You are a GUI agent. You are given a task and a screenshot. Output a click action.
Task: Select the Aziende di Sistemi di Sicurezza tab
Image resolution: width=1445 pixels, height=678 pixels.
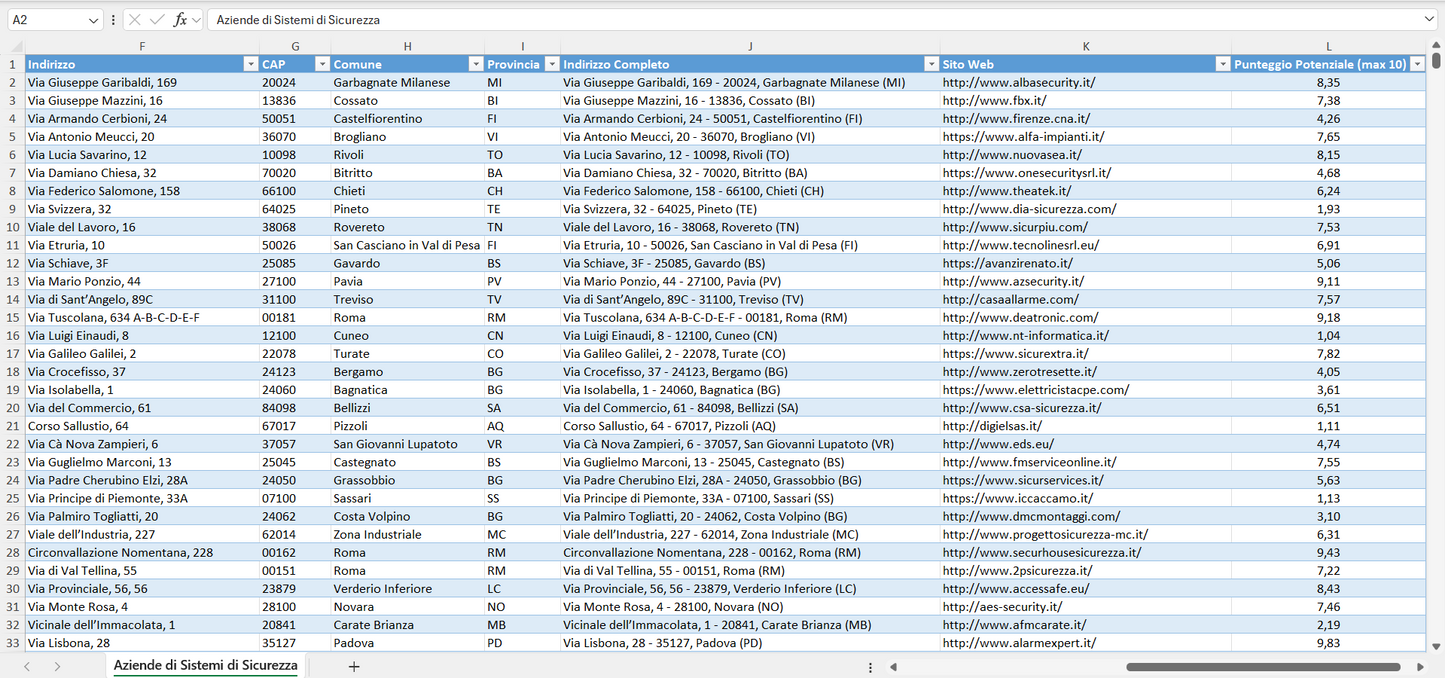coord(205,665)
